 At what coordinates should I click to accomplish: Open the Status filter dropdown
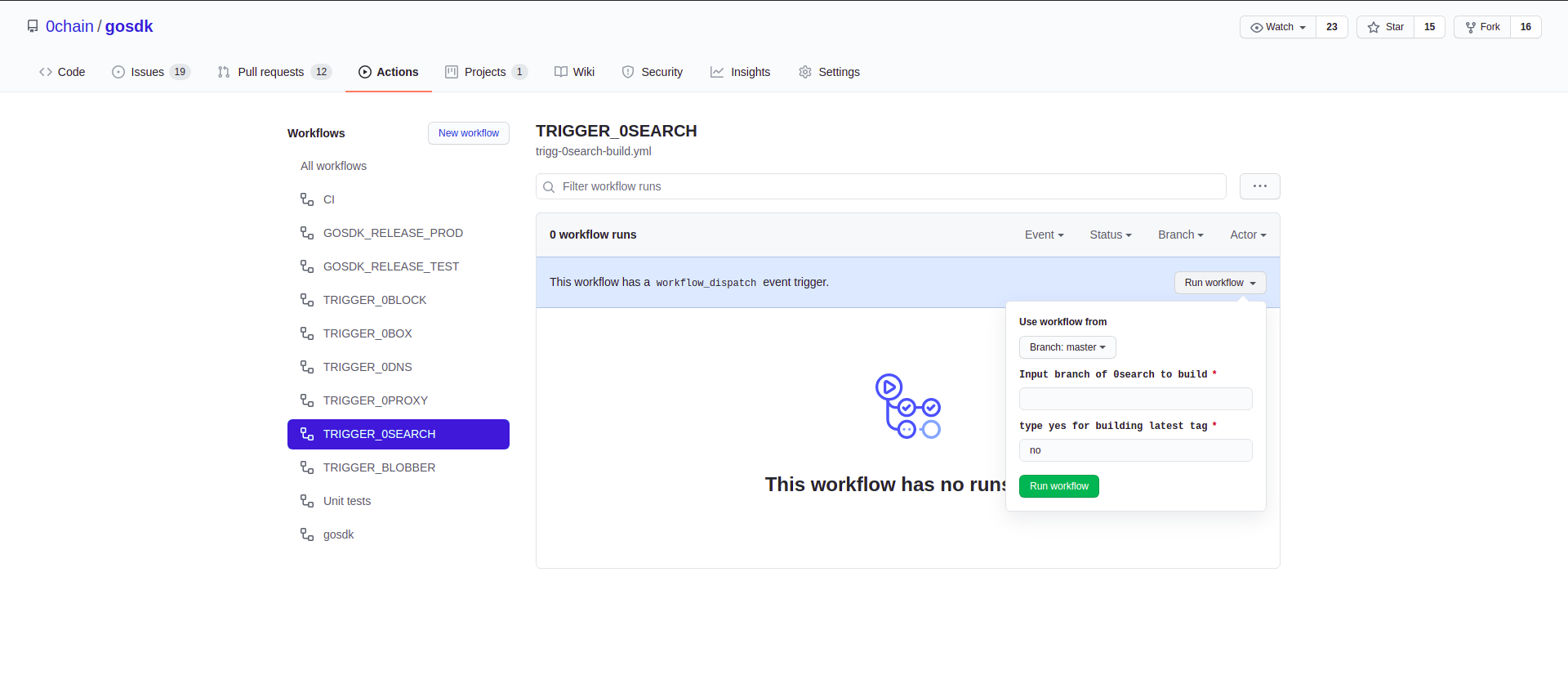(1111, 235)
